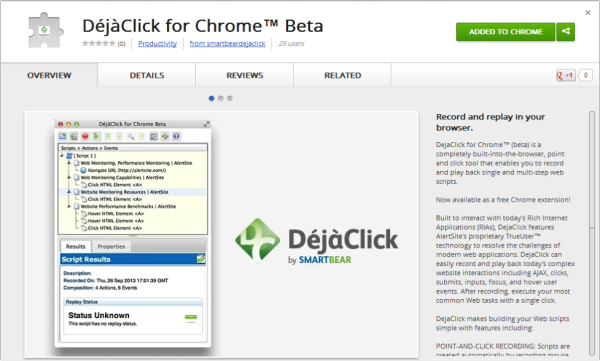Click the Recorded On date line

pos(116,281)
